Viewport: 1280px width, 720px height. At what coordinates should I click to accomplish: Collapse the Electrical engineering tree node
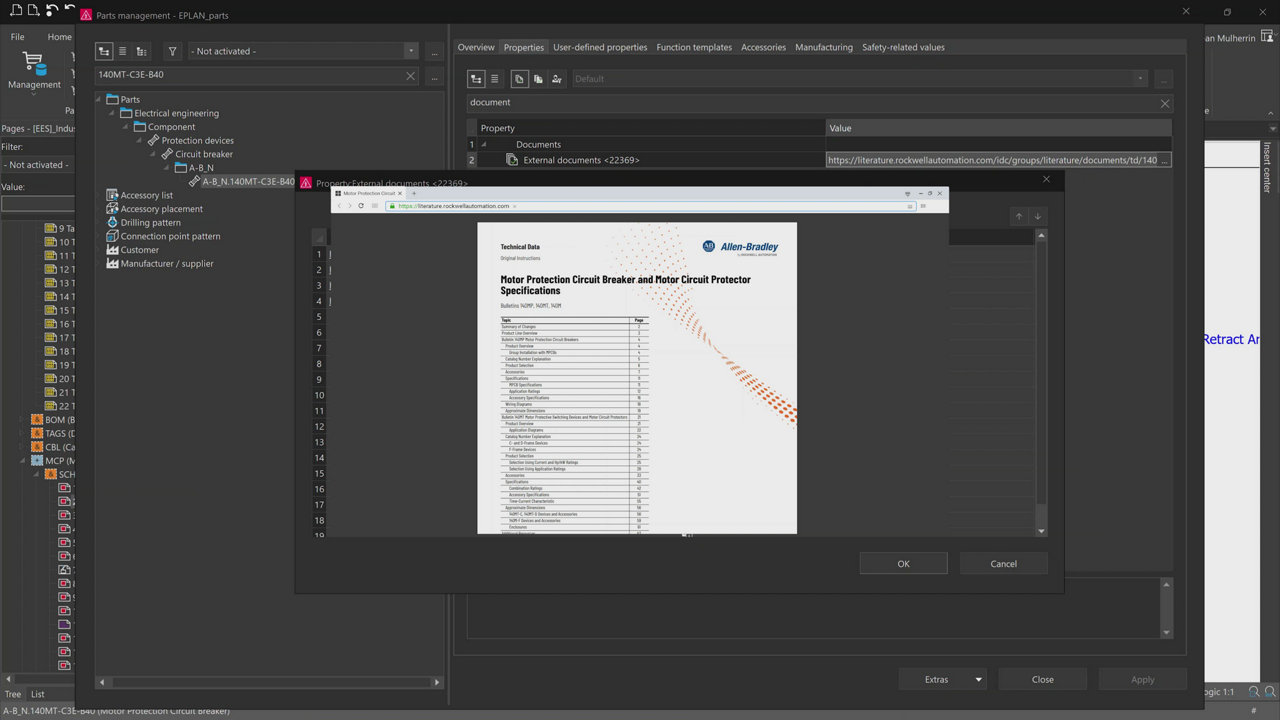(112, 113)
